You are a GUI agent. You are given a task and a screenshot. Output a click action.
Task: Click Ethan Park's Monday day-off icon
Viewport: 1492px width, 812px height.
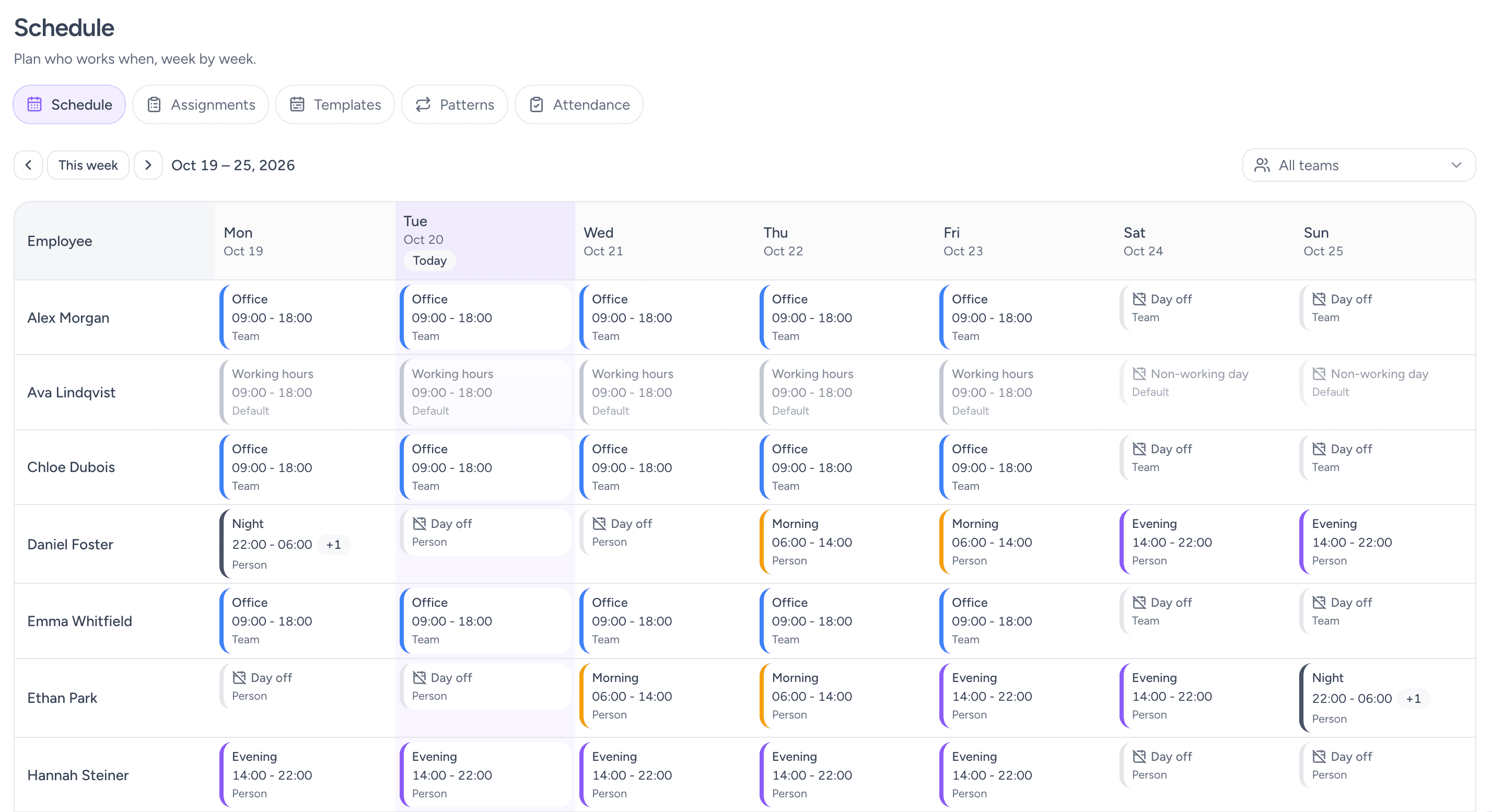[239, 678]
